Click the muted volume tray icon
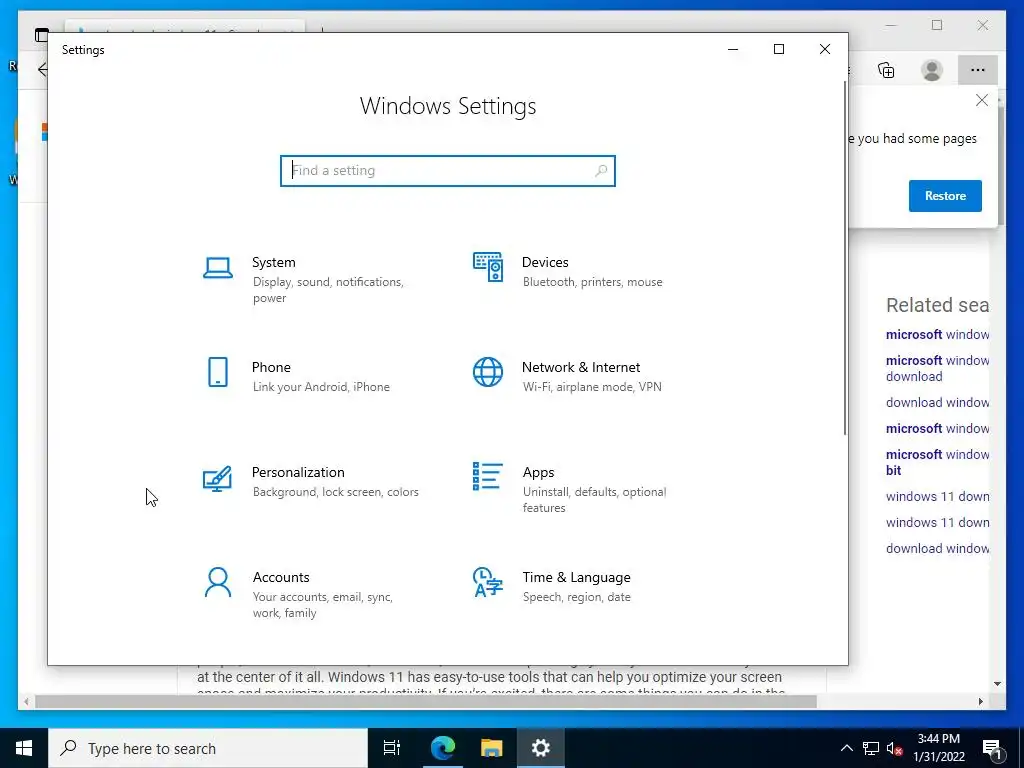1024x768 pixels. (x=894, y=748)
